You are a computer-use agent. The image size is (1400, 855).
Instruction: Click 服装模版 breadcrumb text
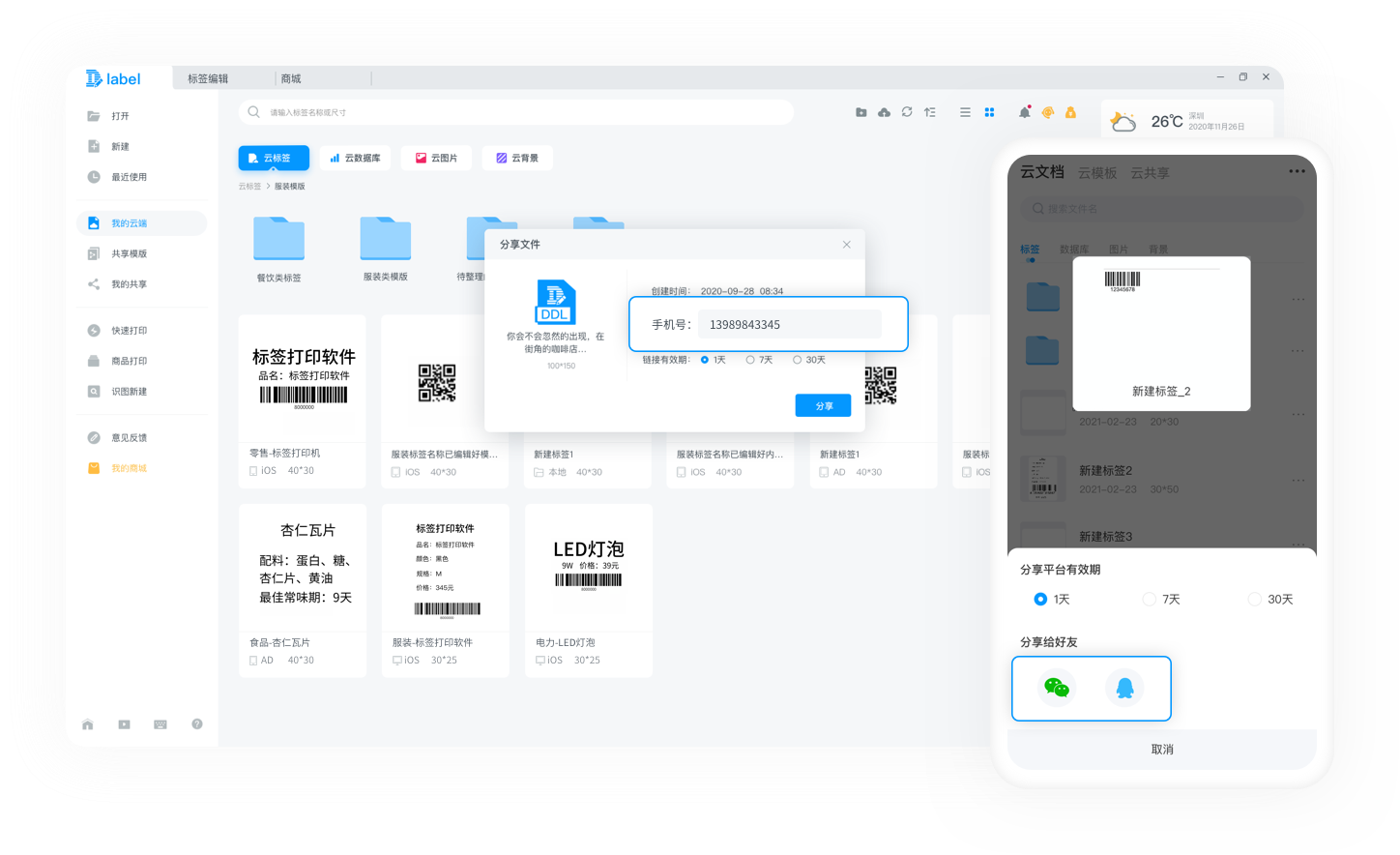click(x=289, y=187)
